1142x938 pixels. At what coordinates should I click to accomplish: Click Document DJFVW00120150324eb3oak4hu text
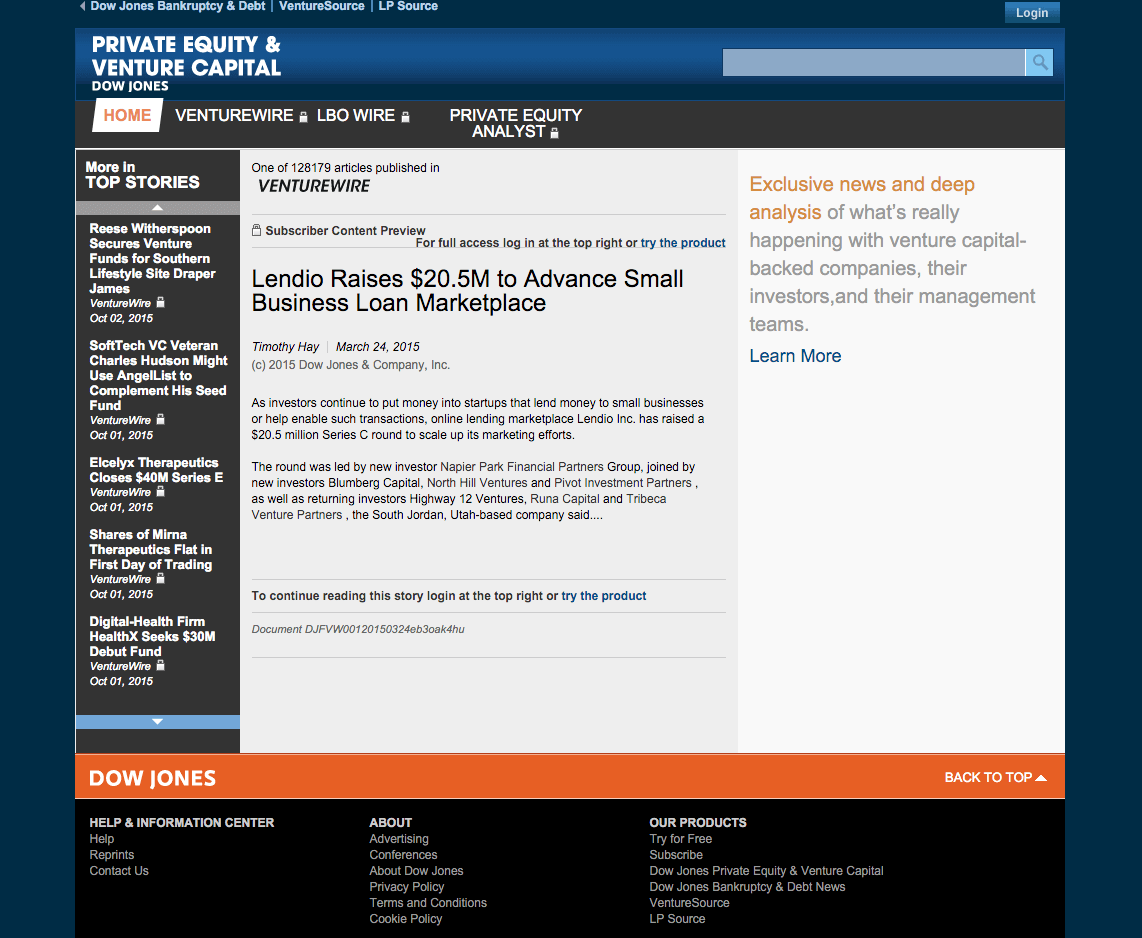click(358, 629)
